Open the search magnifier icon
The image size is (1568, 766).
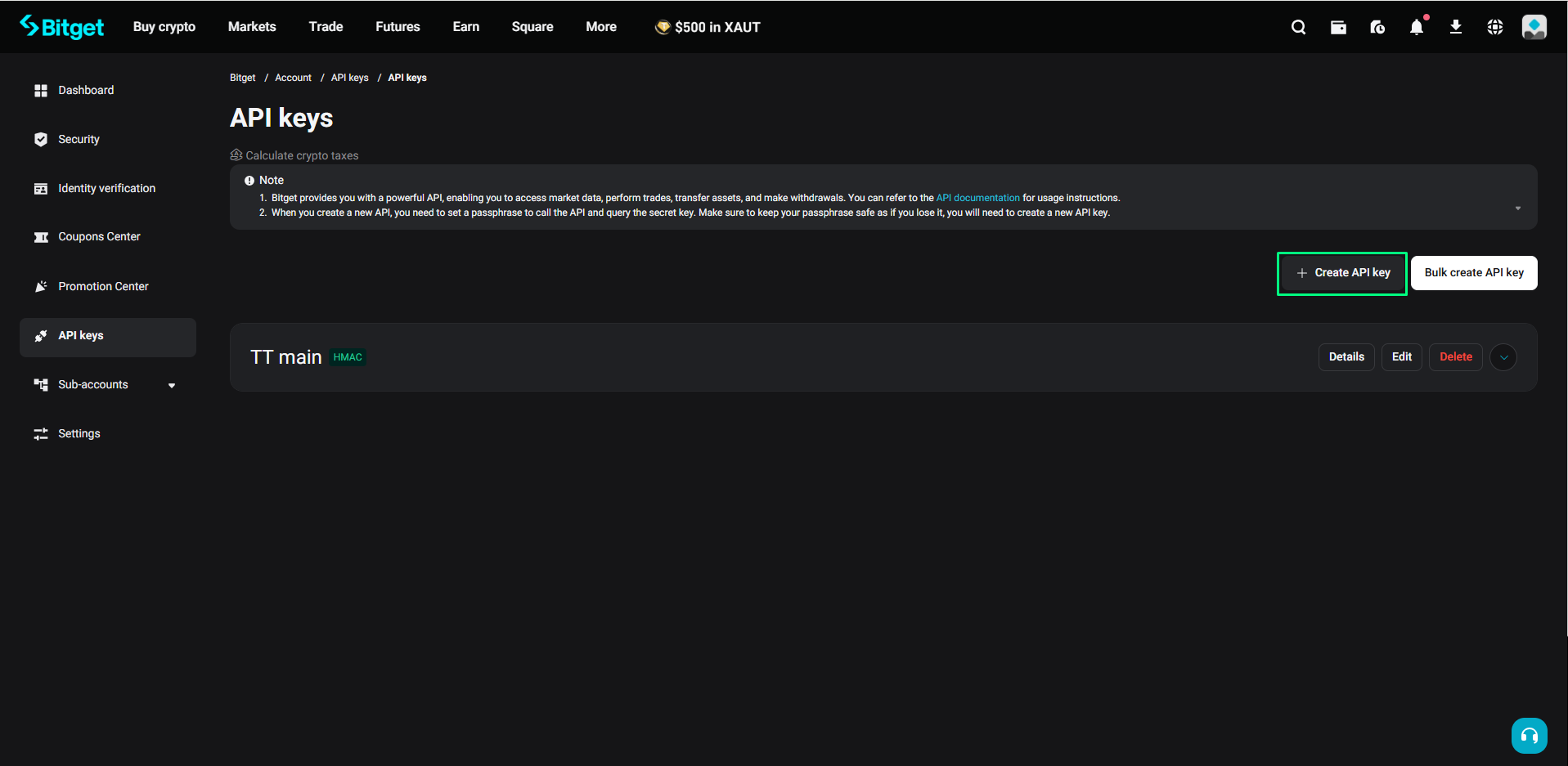[x=1298, y=27]
